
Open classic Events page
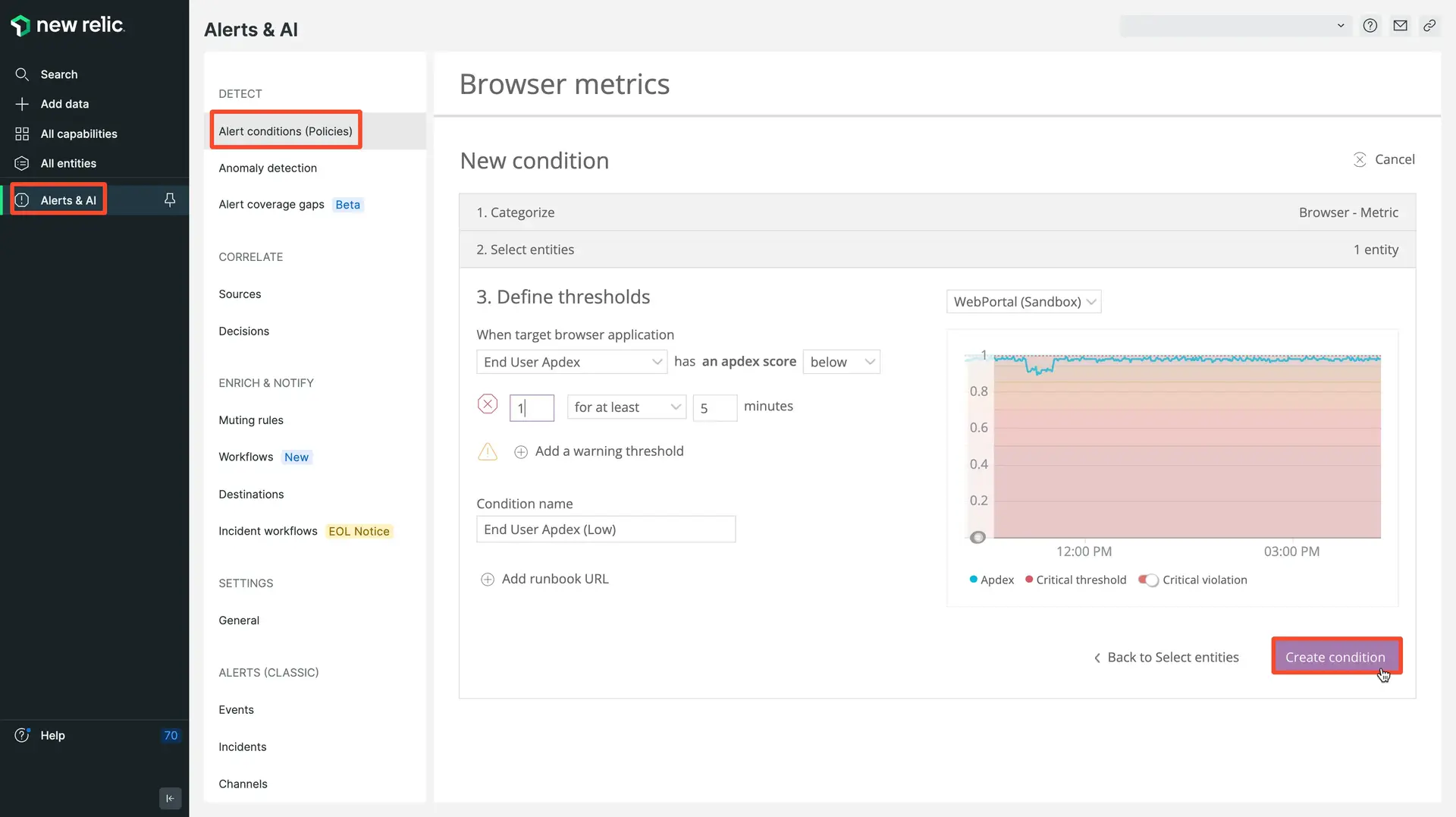236,709
